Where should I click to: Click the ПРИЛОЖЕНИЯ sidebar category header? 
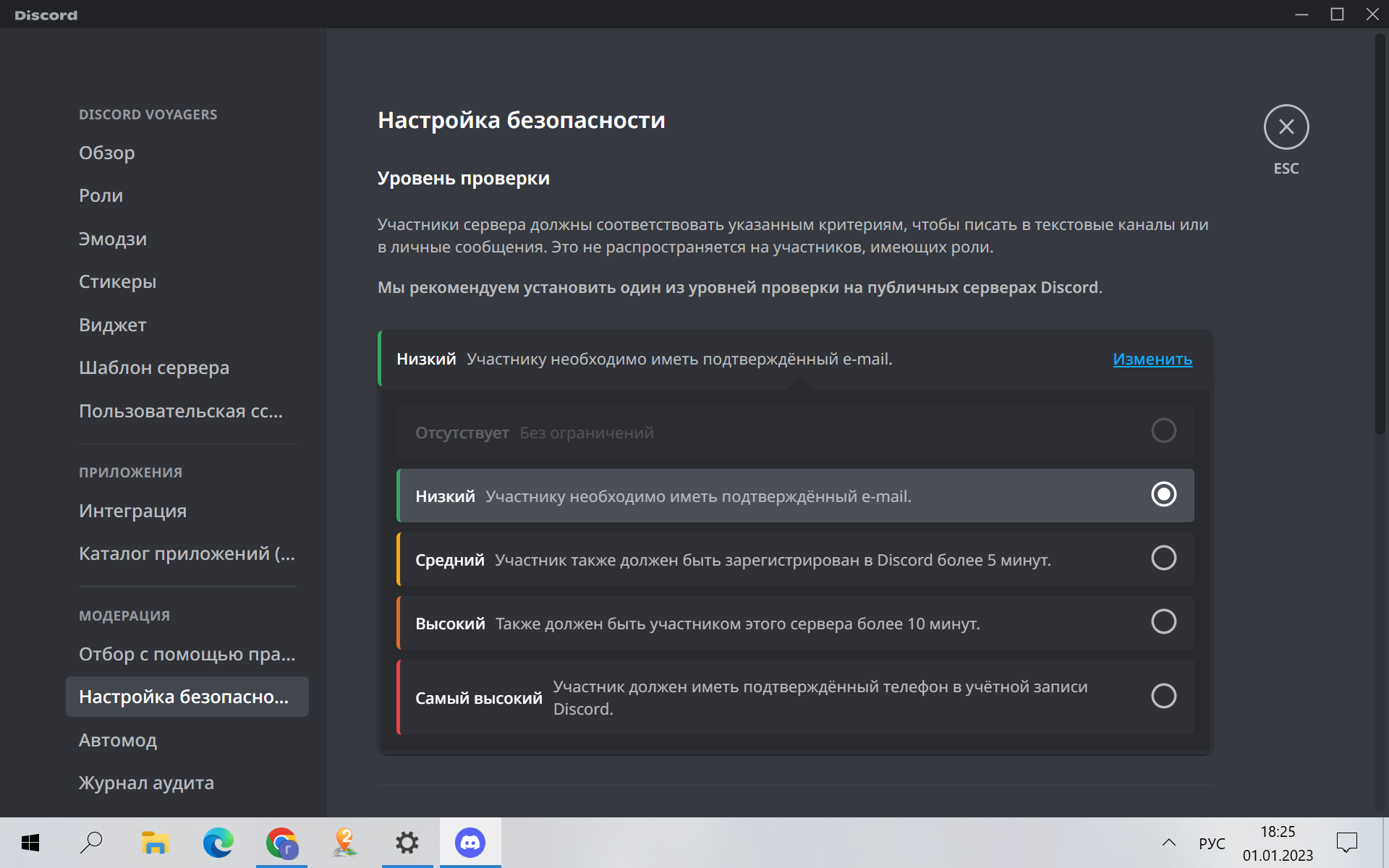pos(130,472)
